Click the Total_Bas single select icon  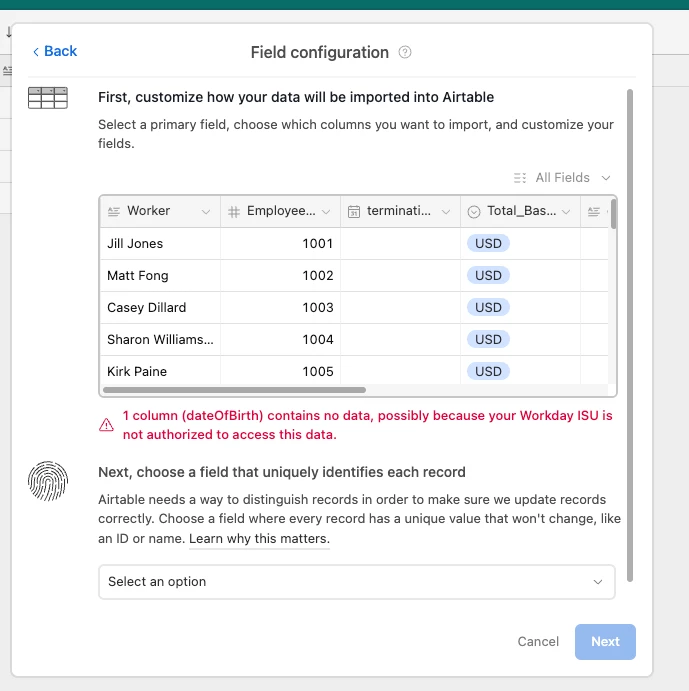[473, 212]
